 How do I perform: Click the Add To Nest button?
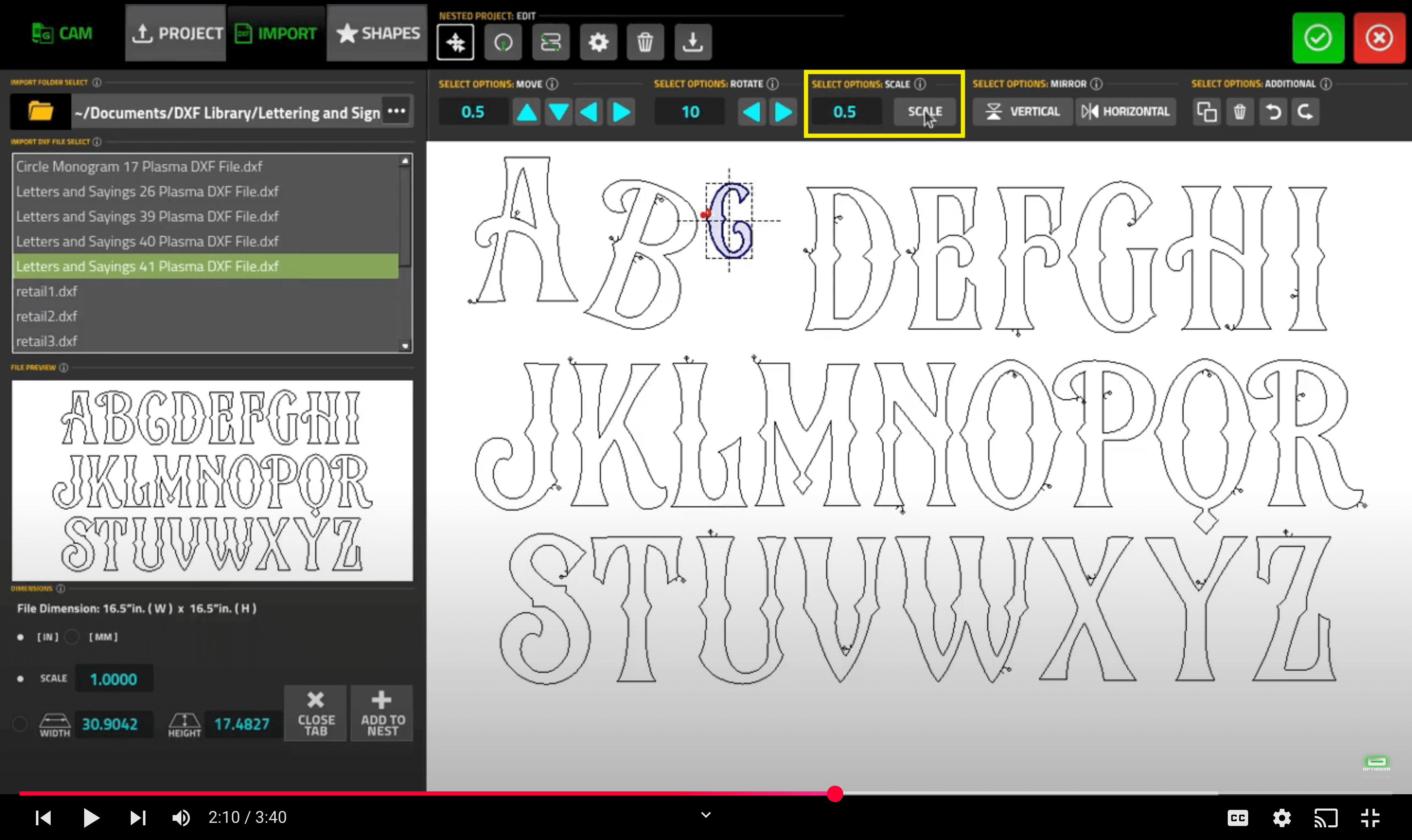tap(382, 713)
